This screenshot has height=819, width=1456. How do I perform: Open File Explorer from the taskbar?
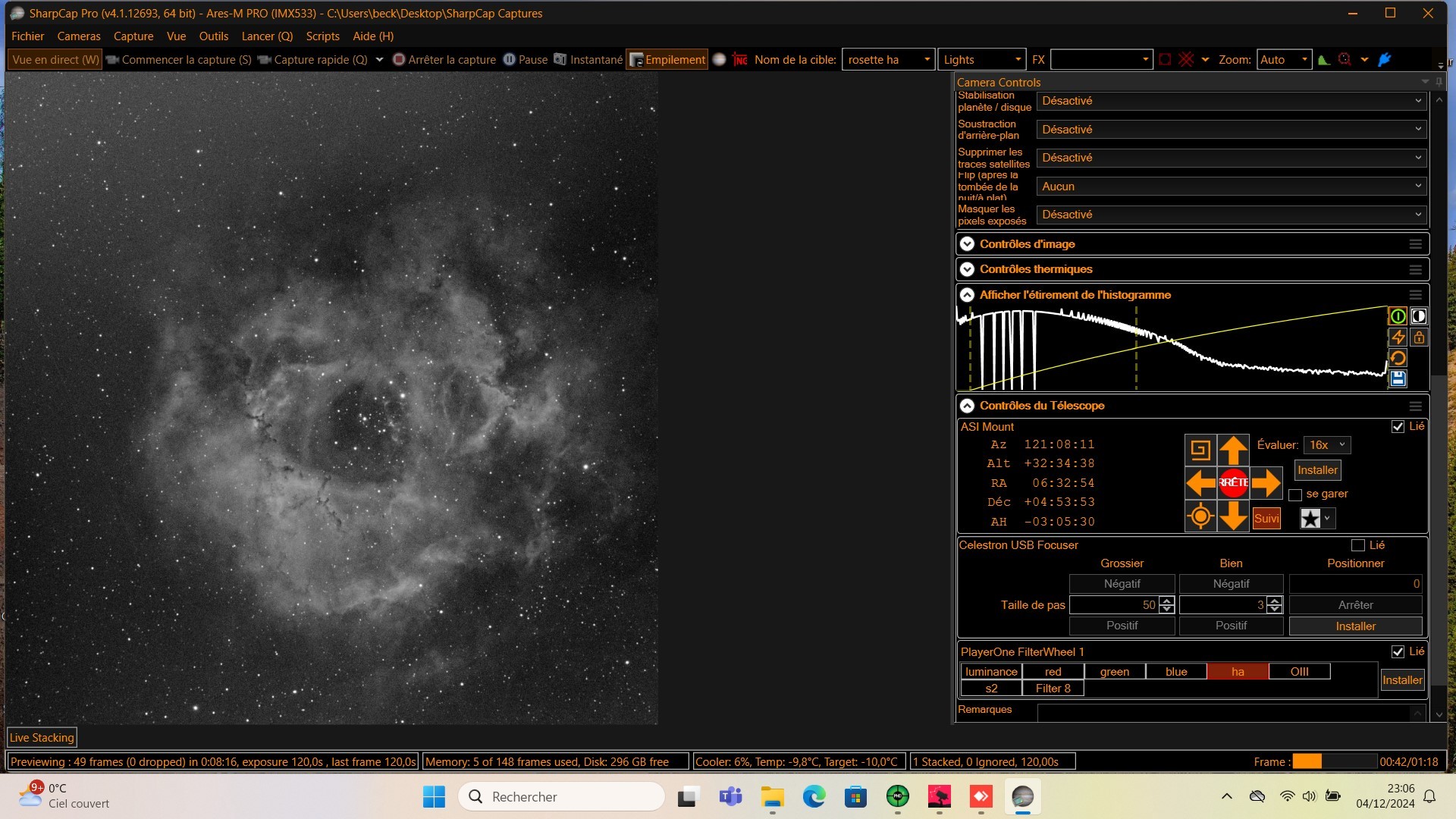coord(773,797)
